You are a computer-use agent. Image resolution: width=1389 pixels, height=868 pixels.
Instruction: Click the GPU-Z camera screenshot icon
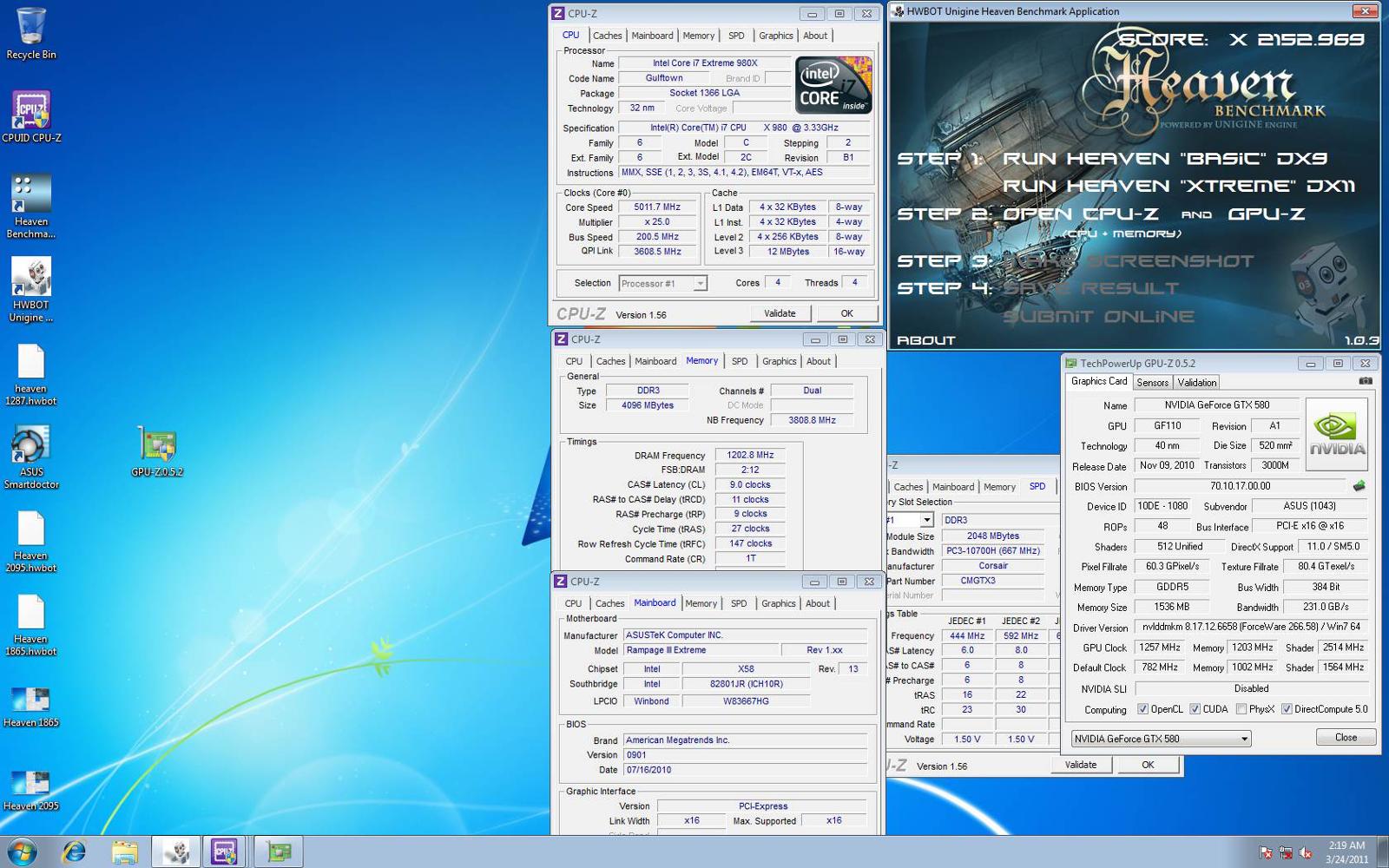pyautogui.click(x=1366, y=381)
